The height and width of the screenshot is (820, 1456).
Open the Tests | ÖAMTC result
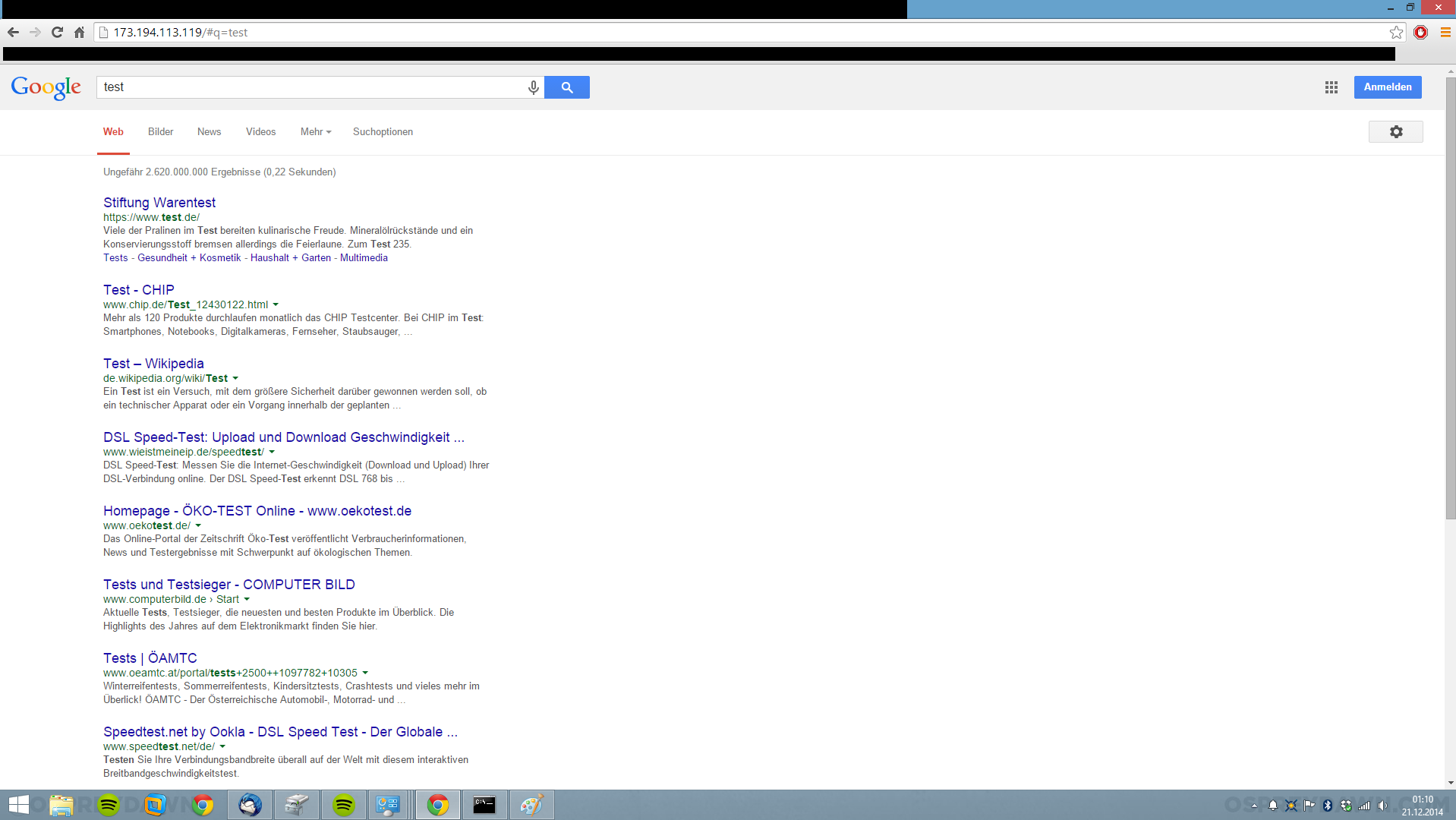click(150, 658)
